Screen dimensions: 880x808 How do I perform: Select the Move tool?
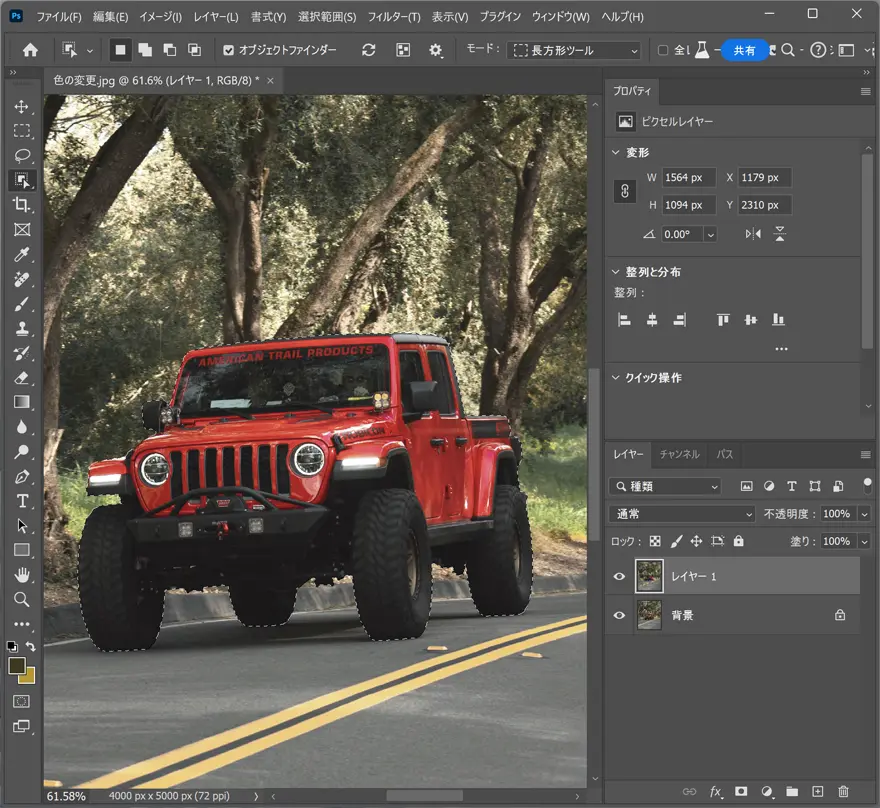coord(21,107)
